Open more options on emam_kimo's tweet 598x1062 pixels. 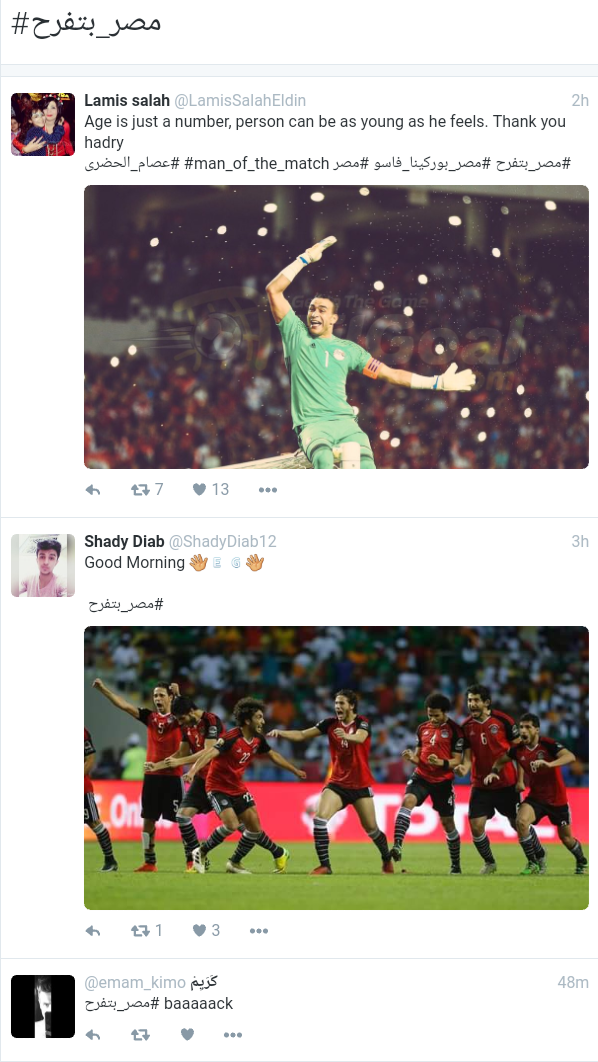click(x=232, y=1035)
